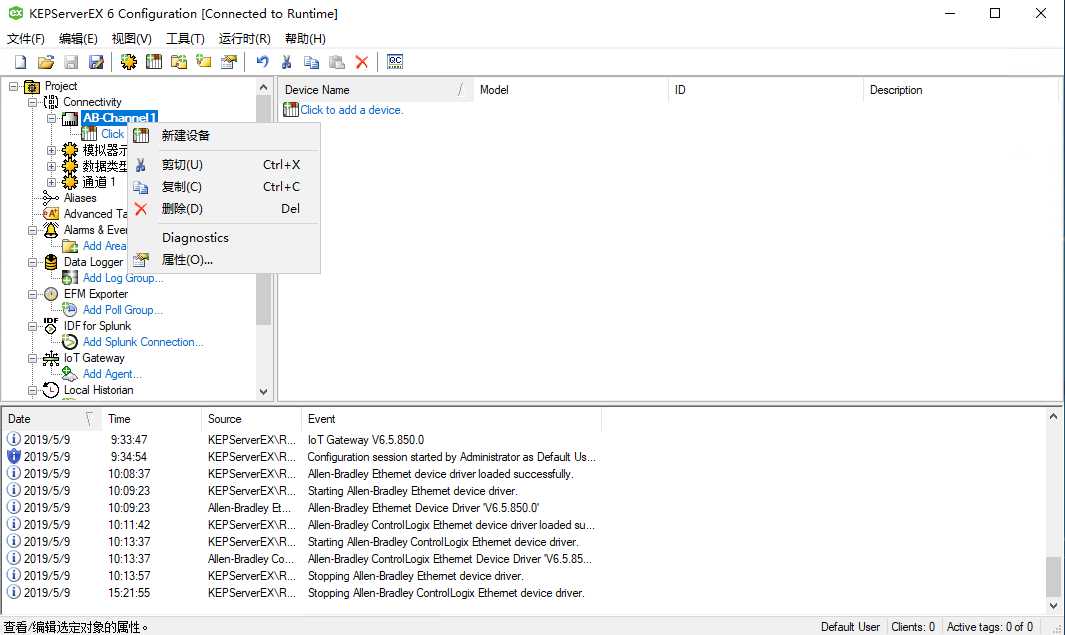Viewport: 1065px width, 635px height.
Task: Collapse the AB-Channel1 node
Action: tap(51, 118)
